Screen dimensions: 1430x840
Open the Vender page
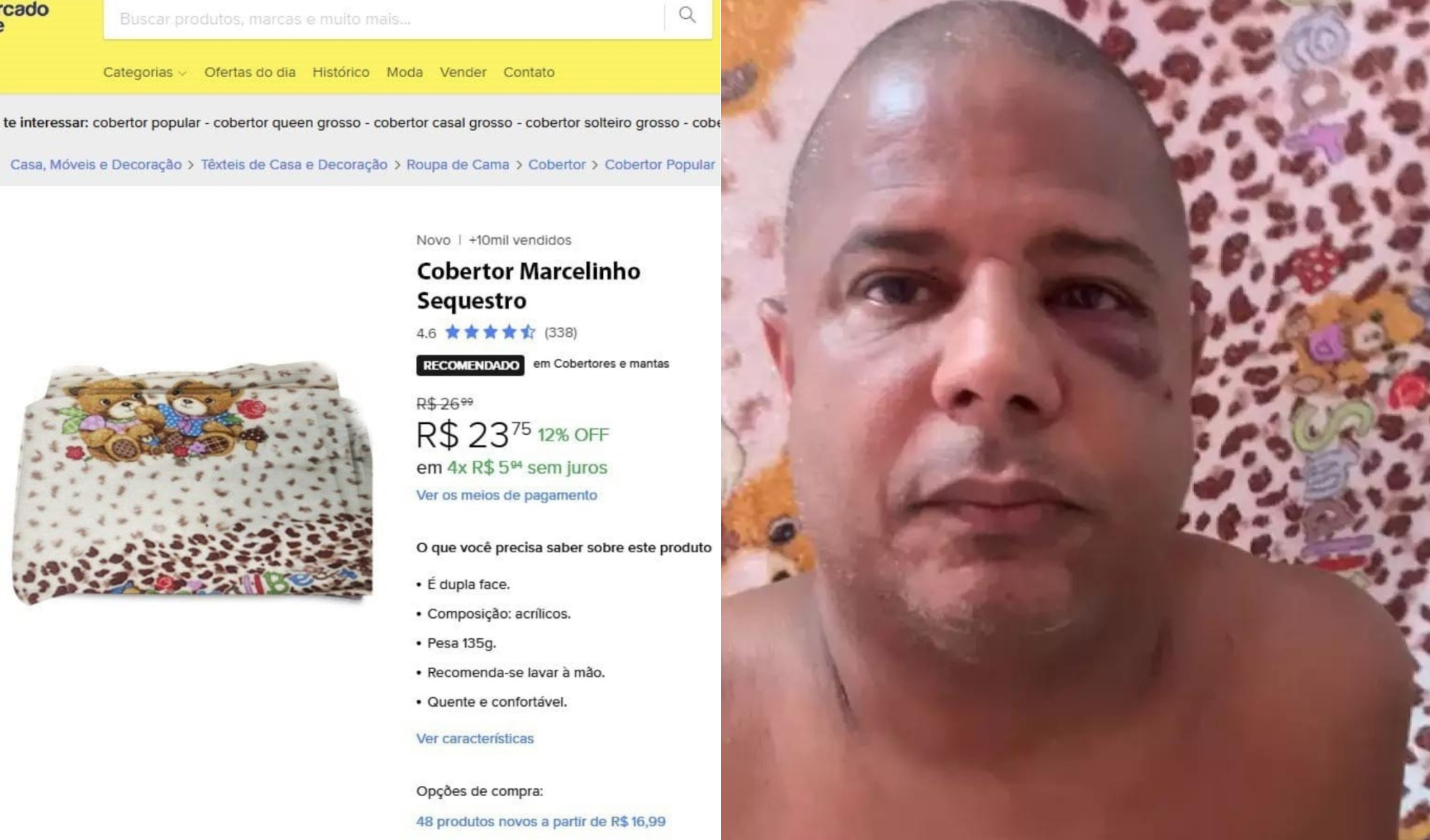463,72
